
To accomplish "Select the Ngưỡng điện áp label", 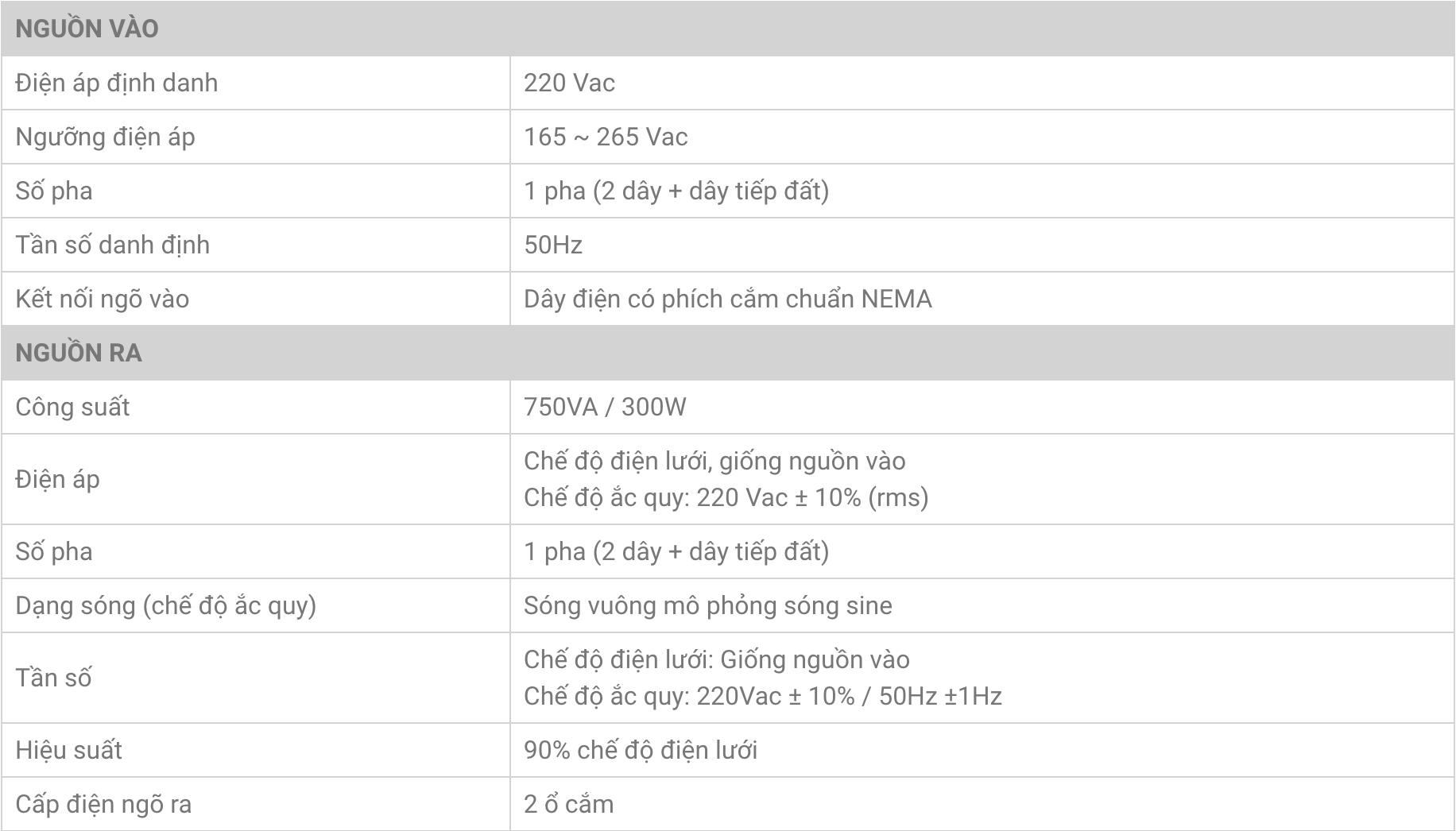I will (x=105, y=137).
